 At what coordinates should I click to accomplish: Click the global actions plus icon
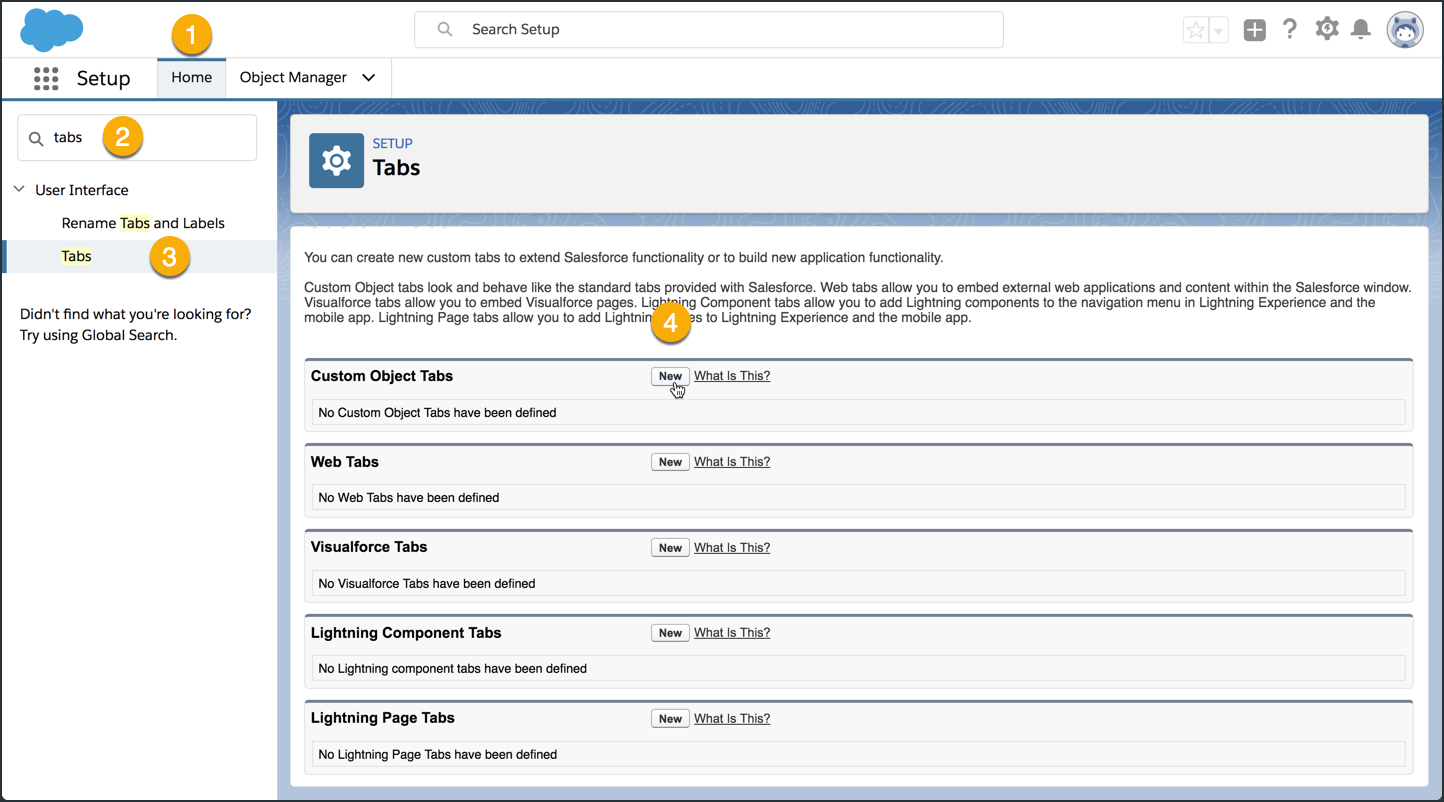tap(1254, 30)
